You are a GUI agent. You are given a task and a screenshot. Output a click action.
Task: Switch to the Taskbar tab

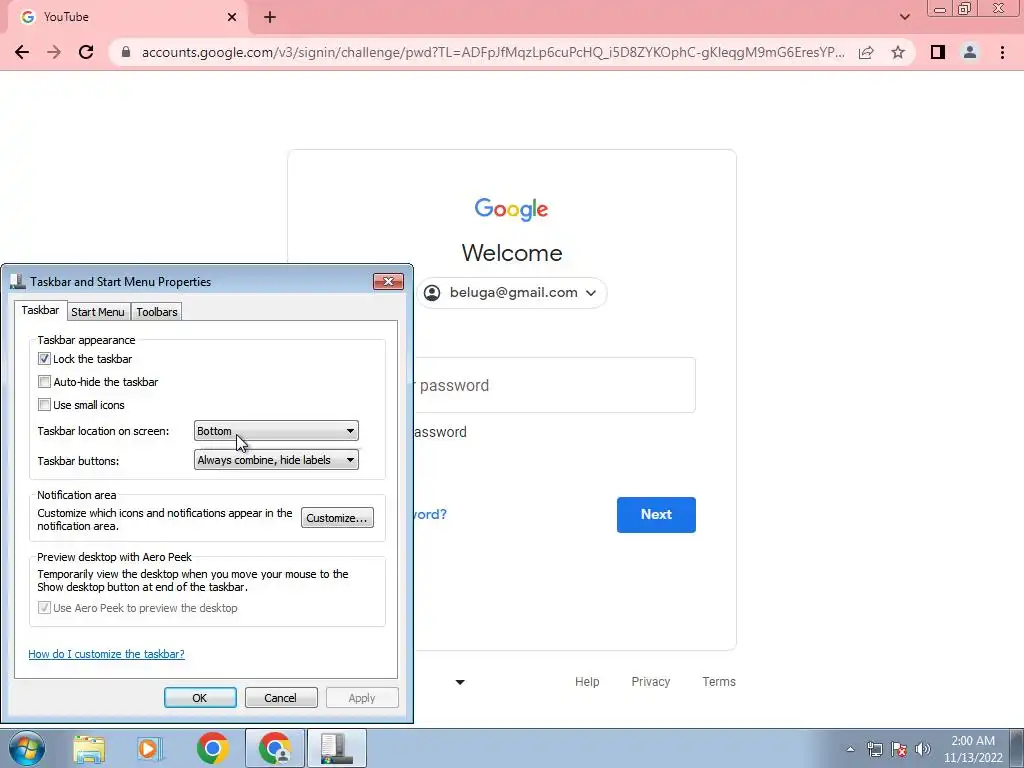(x=40, y=310)
